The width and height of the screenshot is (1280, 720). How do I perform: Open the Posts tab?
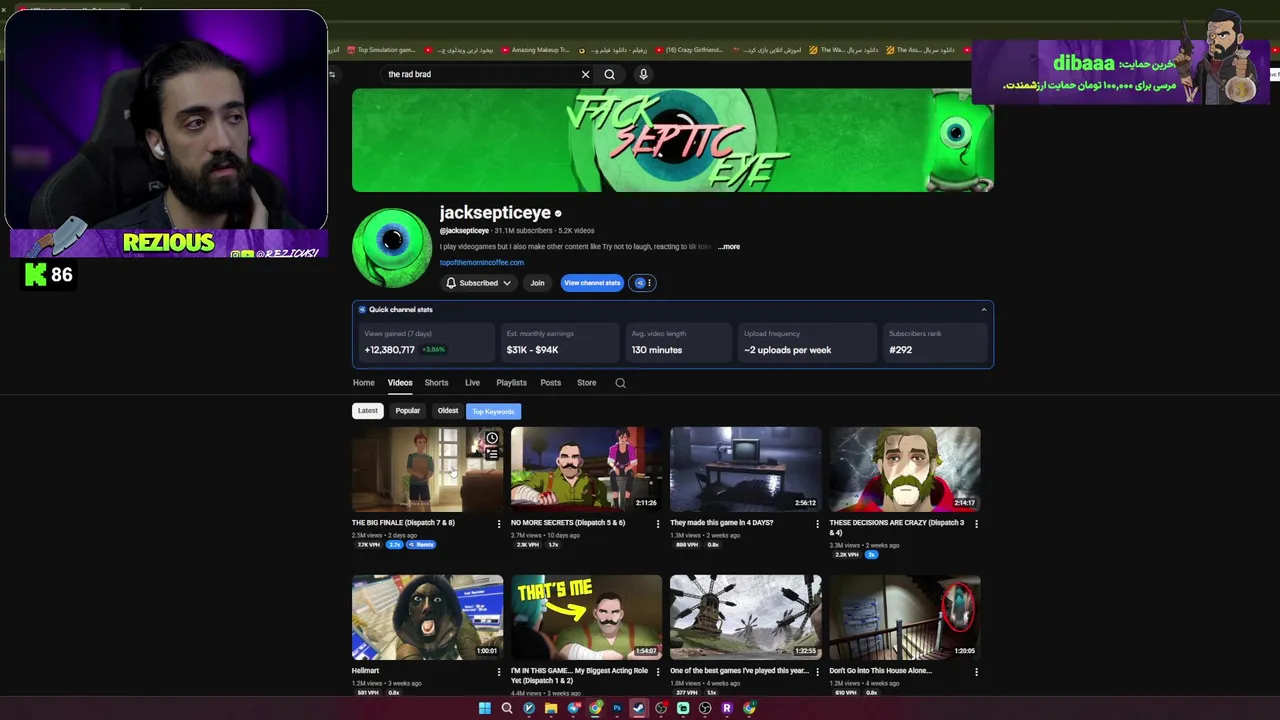(550, 383)
